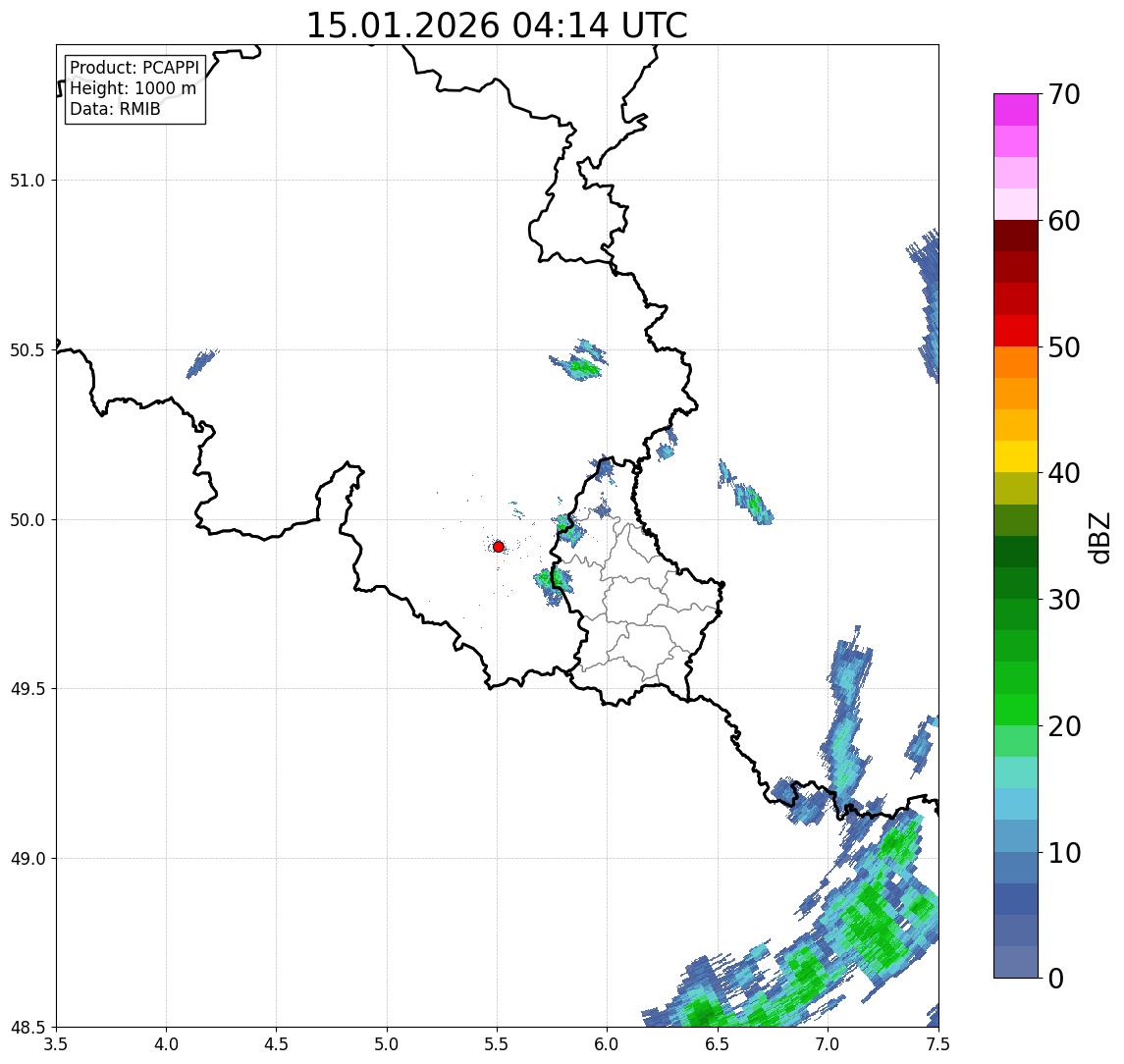This screenshot has width=1124, height=1064.
Task: Click colorbar tick label 10
Action: [1064, 853]
